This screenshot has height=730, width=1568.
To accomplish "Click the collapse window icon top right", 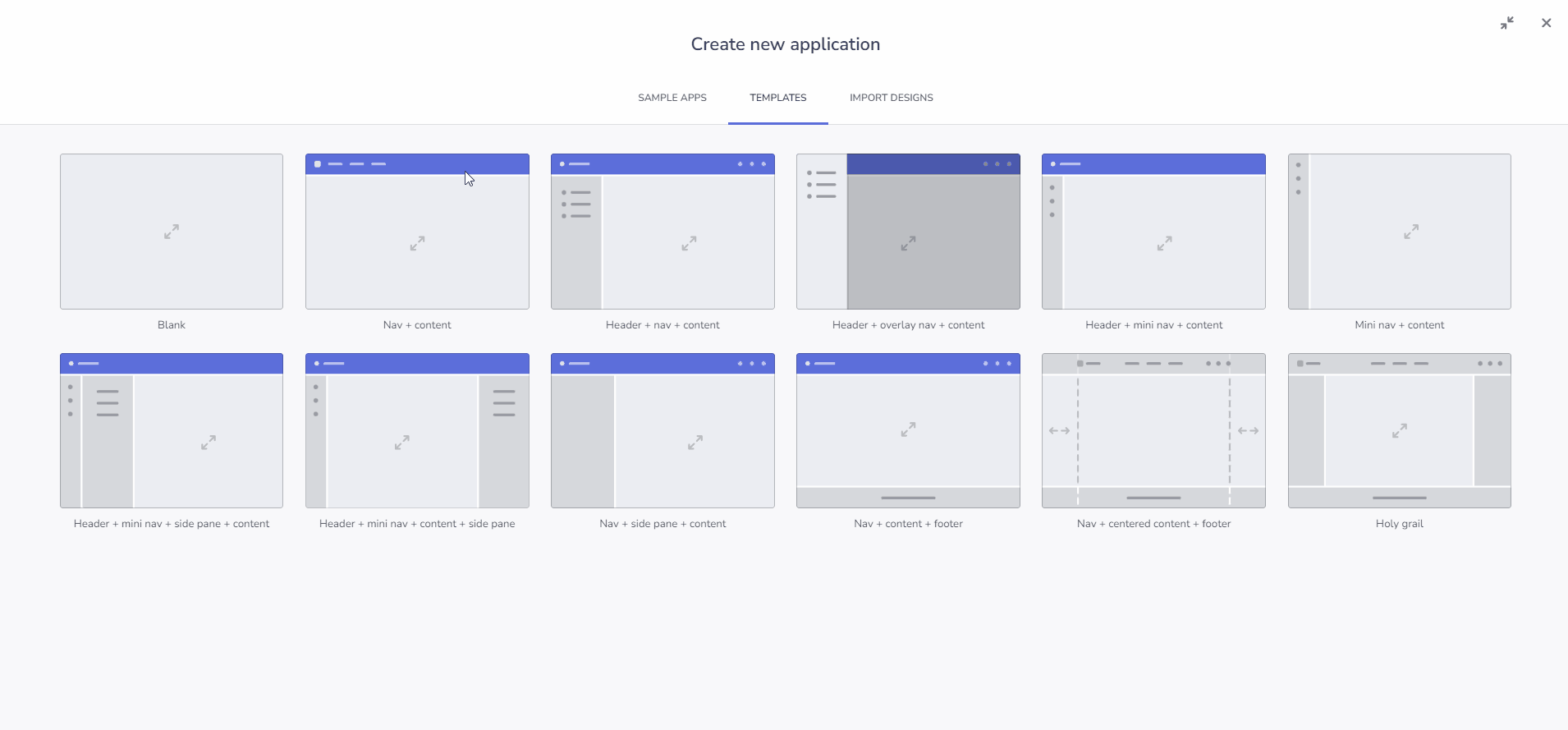I will (1507, 22).
